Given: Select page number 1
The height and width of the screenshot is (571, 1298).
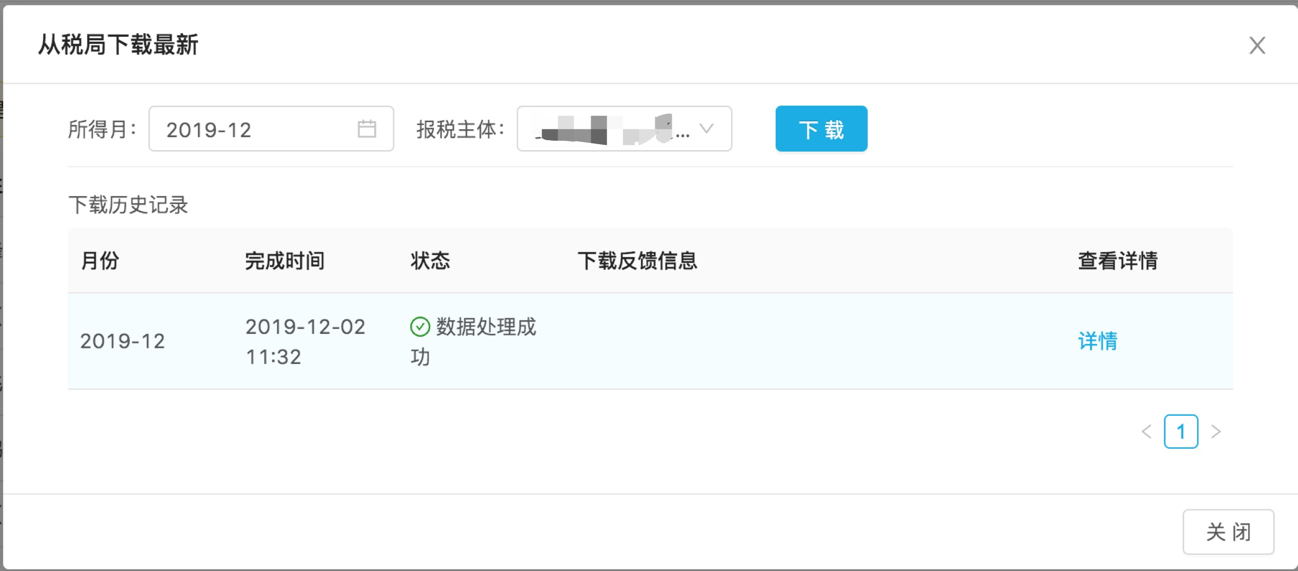Looking at the screenshot, I should [x=1181, y=432].
